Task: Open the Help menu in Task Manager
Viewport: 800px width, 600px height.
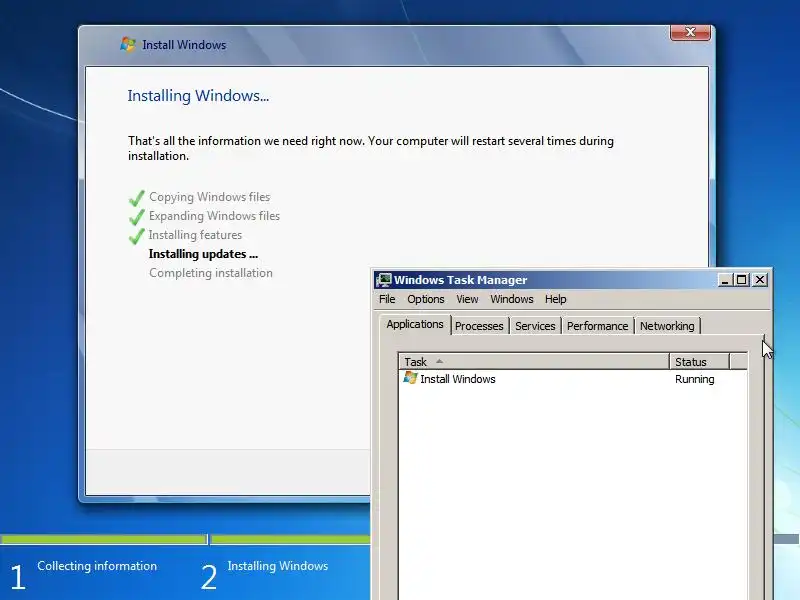Action: click(x=555, y=299)
